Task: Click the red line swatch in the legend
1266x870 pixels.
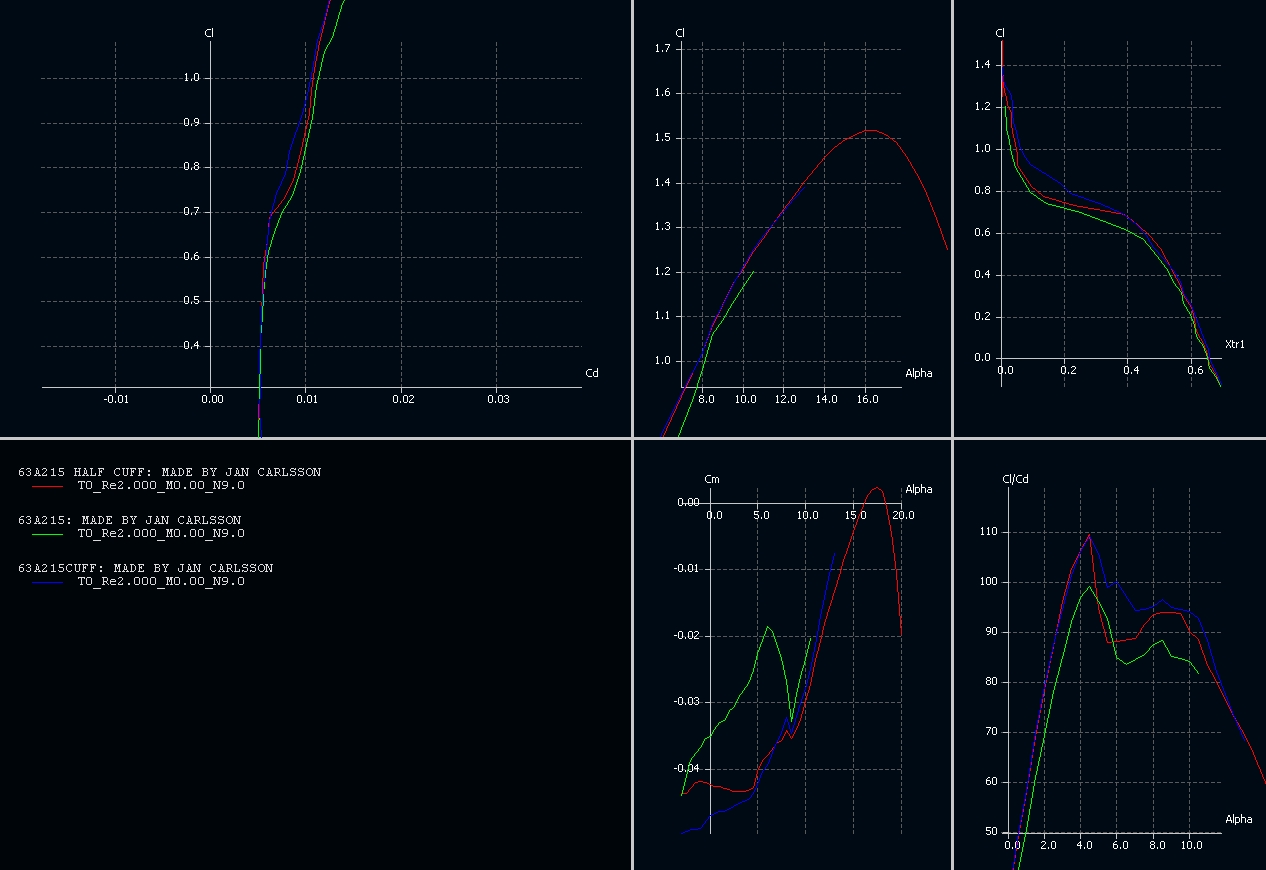Action: pyautogui.click(x=47, y=486)
